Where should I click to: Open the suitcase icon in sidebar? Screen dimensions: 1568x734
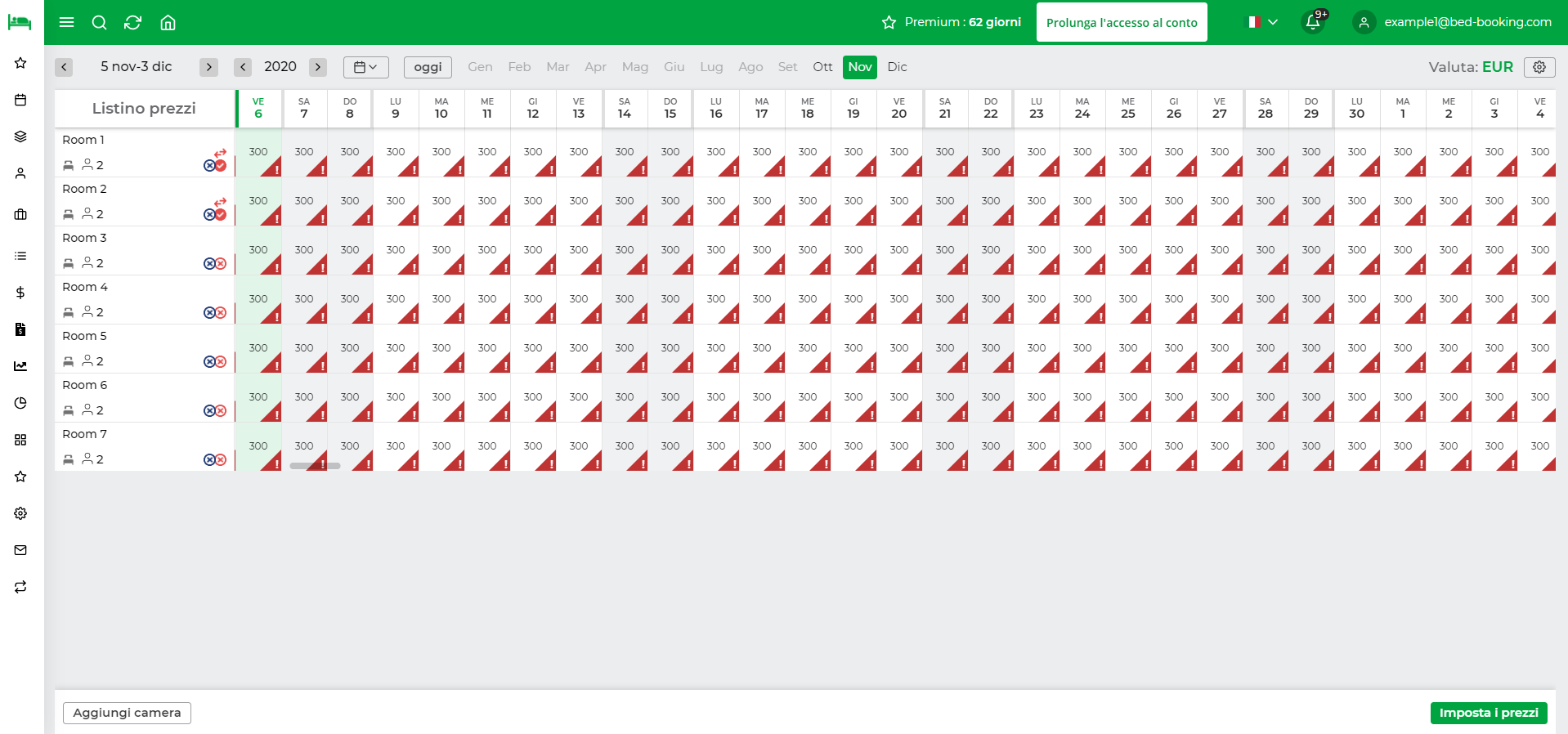[21, 214]
